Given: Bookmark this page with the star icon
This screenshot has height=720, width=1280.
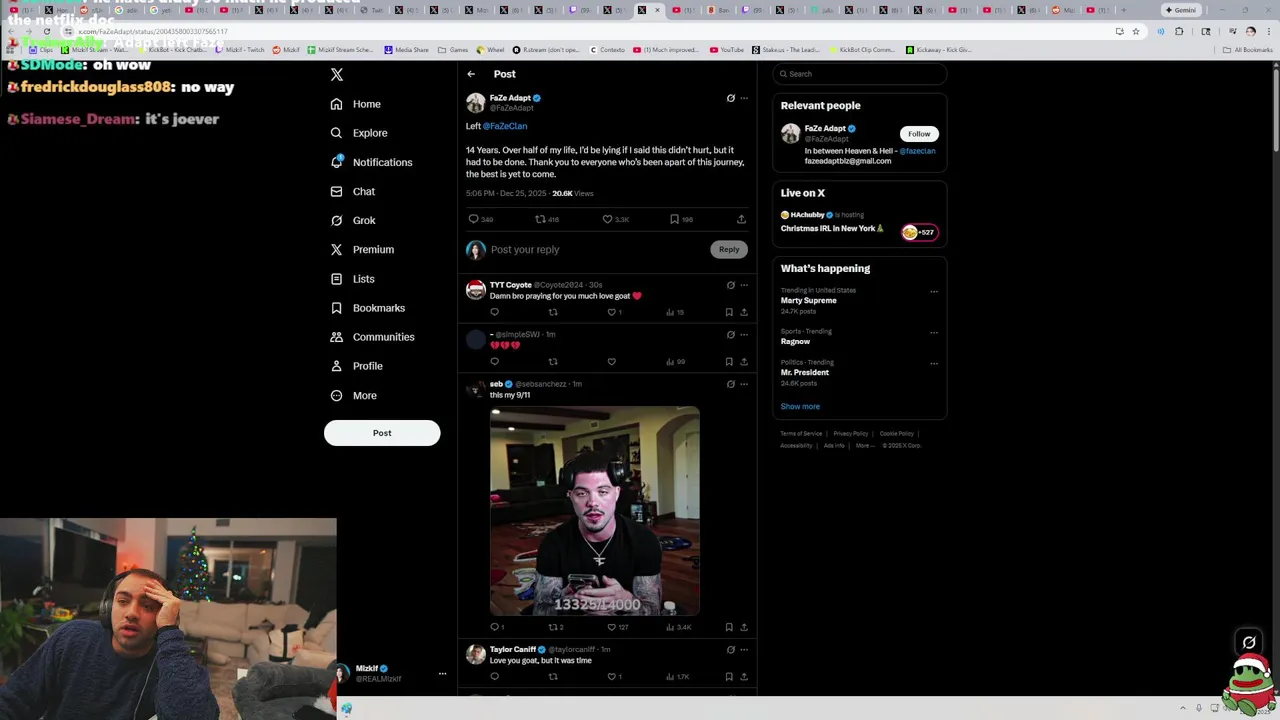Looking at the screenshot, I should click(1136, 31).
